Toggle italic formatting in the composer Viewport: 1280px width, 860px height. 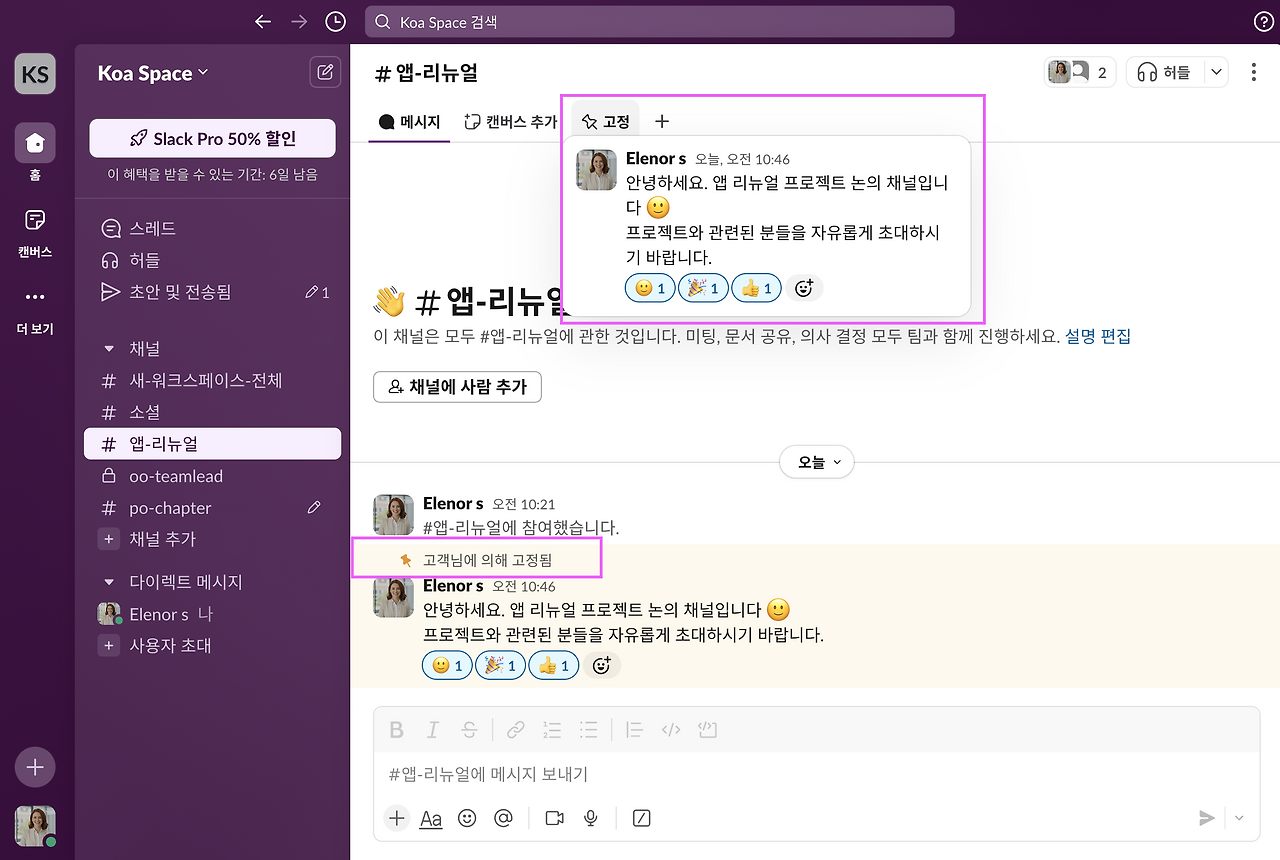(x=432, y=729)
